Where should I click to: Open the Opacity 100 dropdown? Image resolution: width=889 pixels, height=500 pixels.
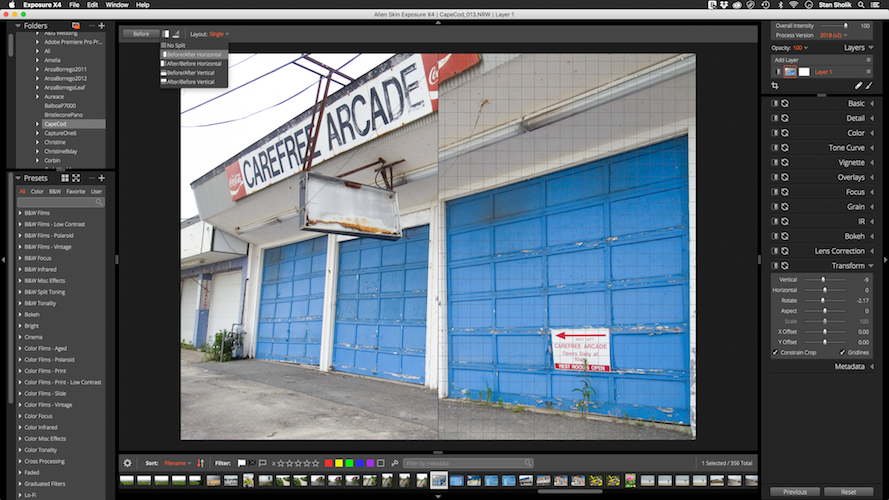[x=800, y=48]
